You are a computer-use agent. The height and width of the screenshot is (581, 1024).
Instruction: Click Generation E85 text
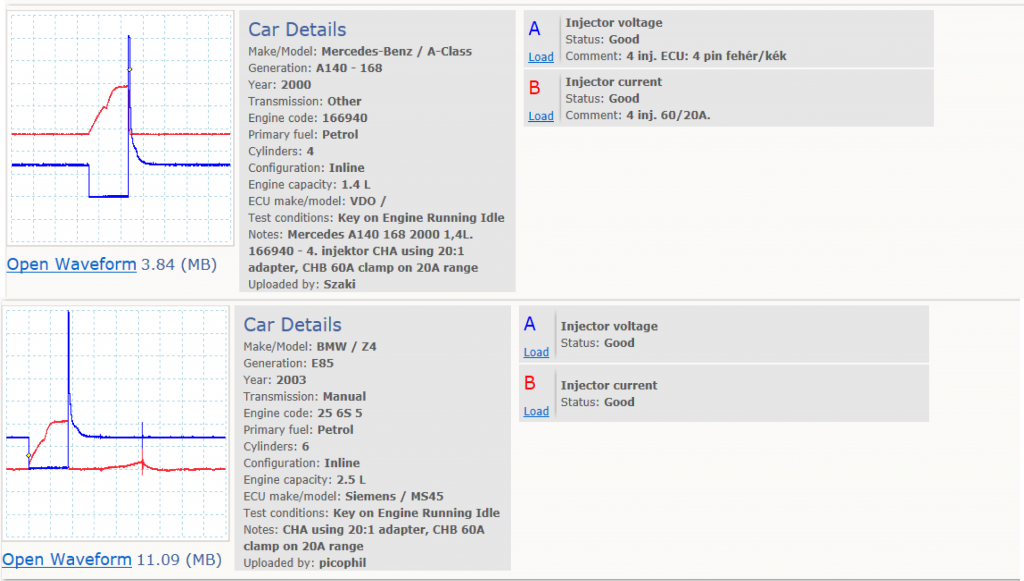(x=289, y=363)
